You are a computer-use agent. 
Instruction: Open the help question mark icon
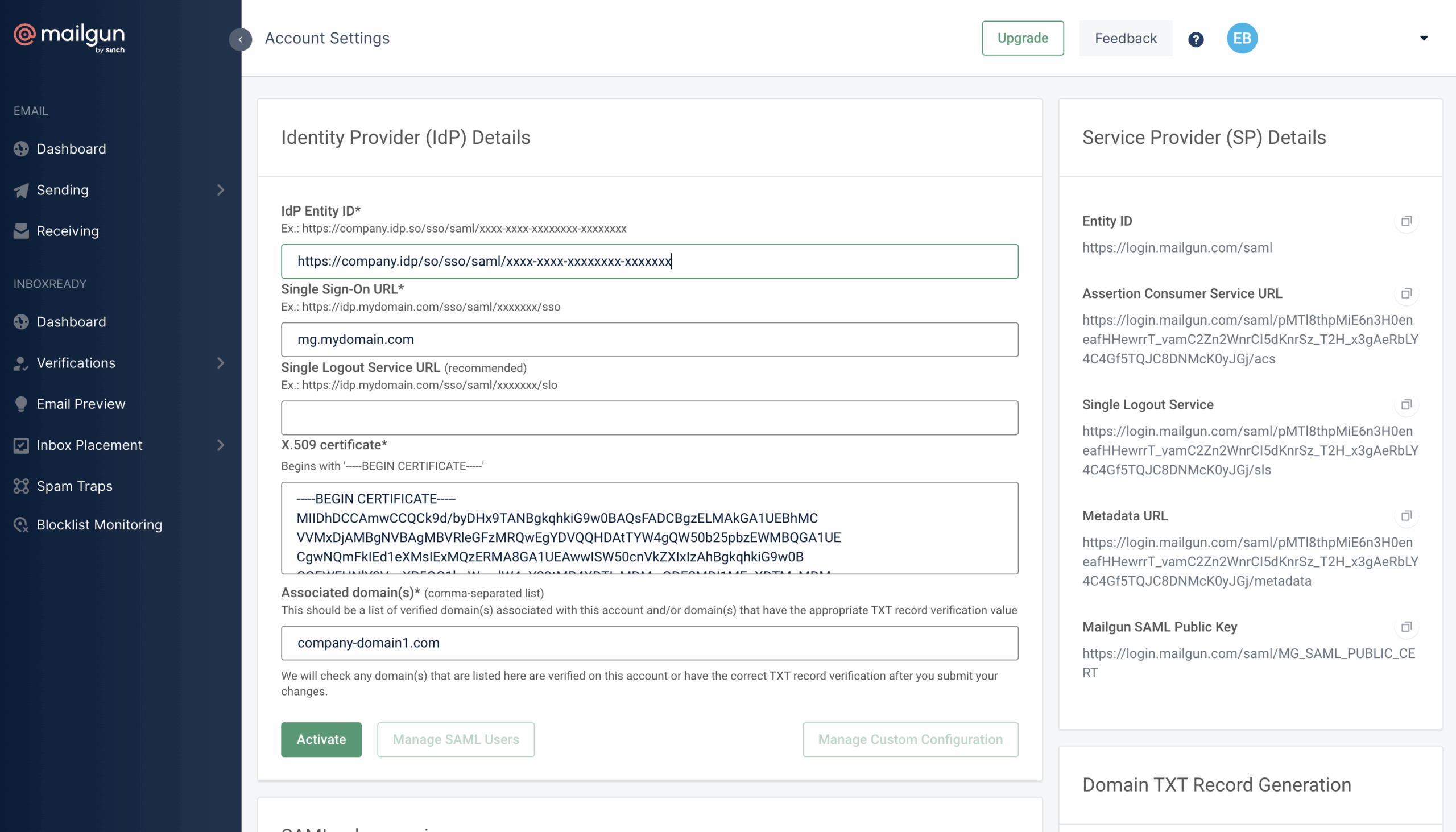[1196, 39]
